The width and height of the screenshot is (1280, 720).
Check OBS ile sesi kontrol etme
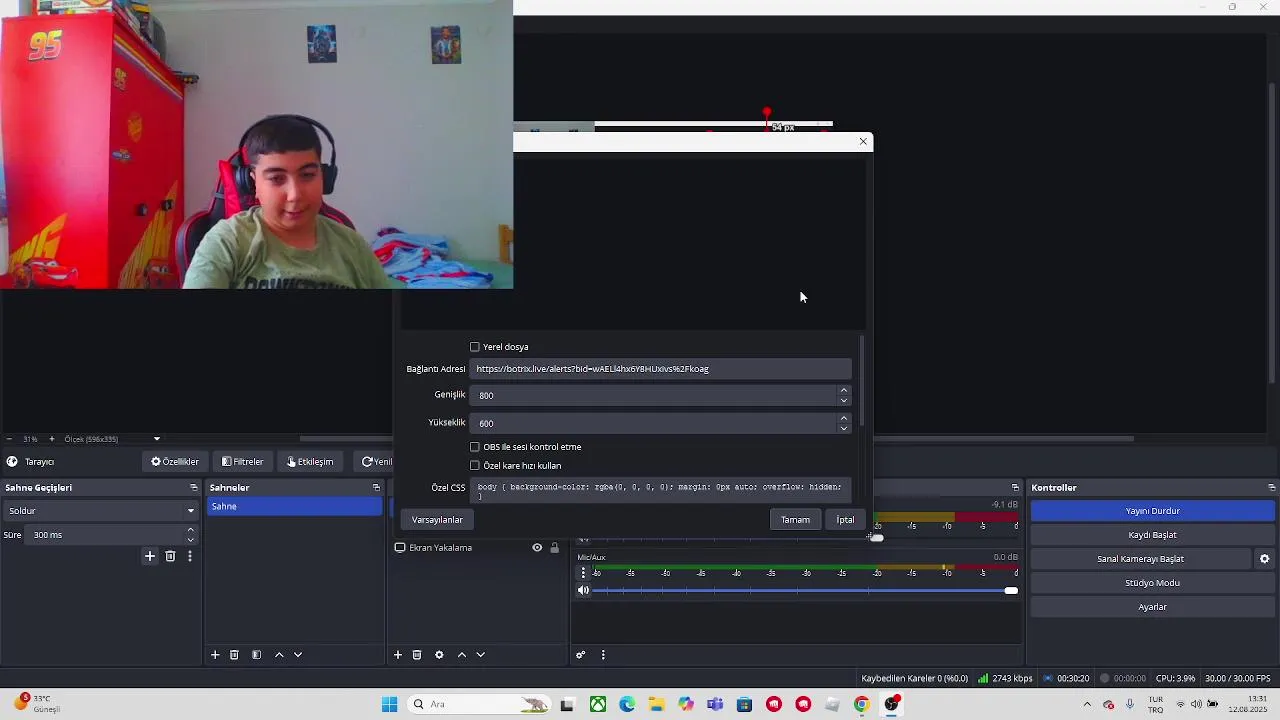tap(475, 447)
